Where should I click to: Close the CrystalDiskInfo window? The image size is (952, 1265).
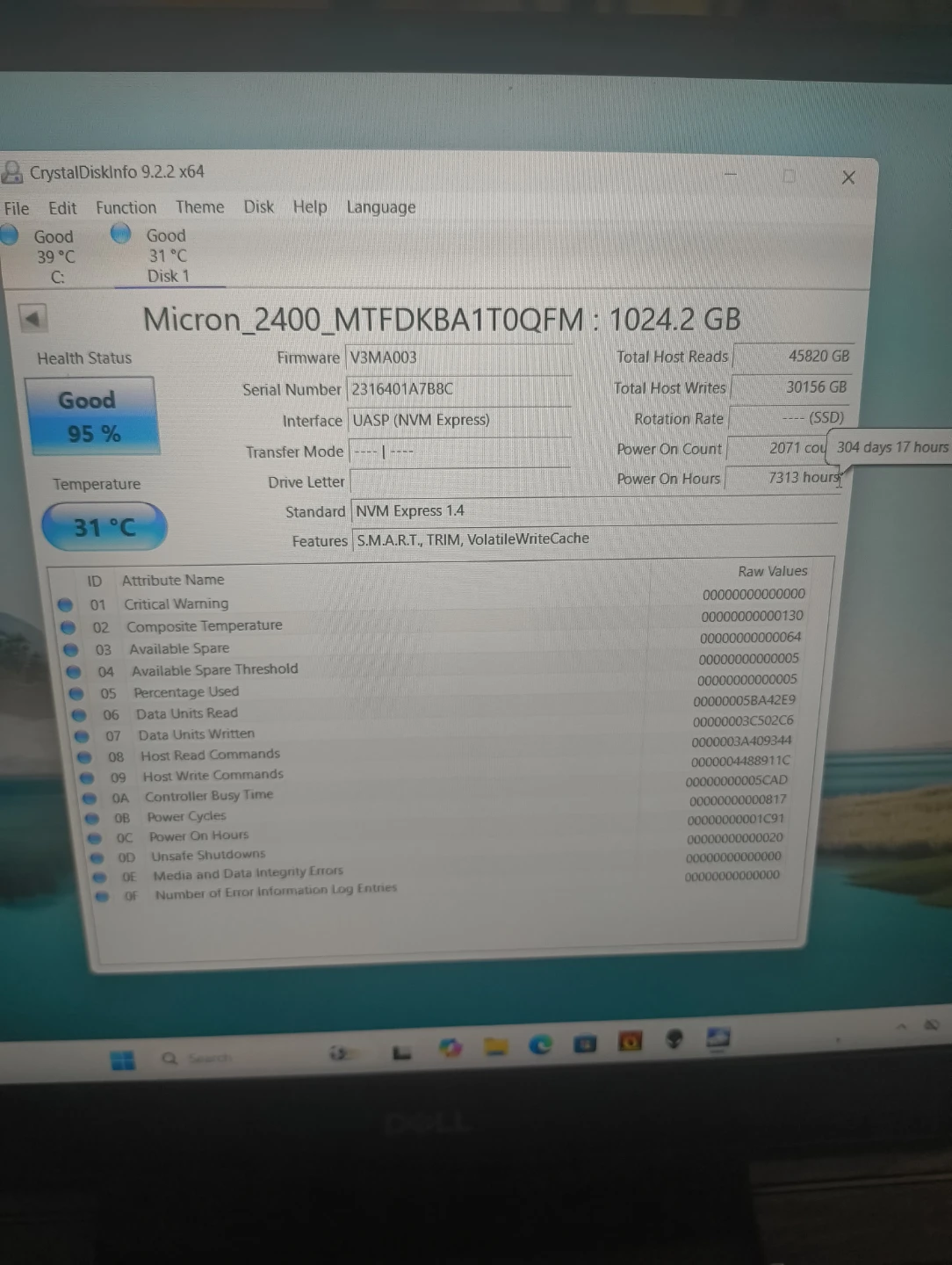click(x=848, y=177)
